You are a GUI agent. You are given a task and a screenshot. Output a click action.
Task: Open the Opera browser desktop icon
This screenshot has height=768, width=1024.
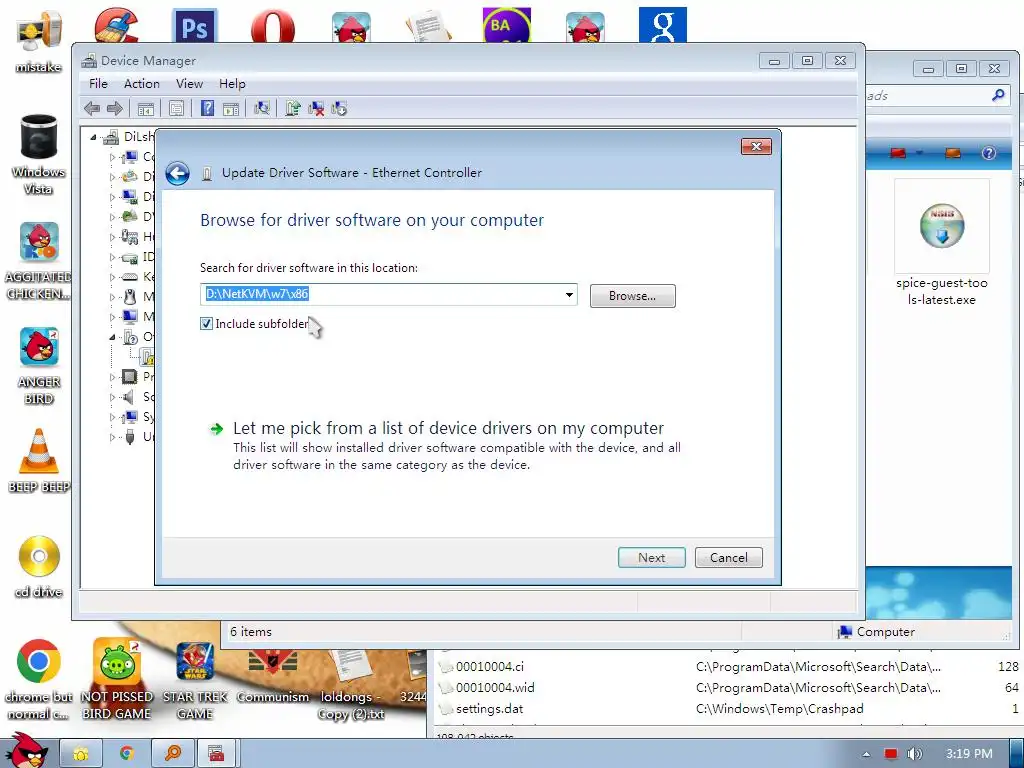point(272,26)
